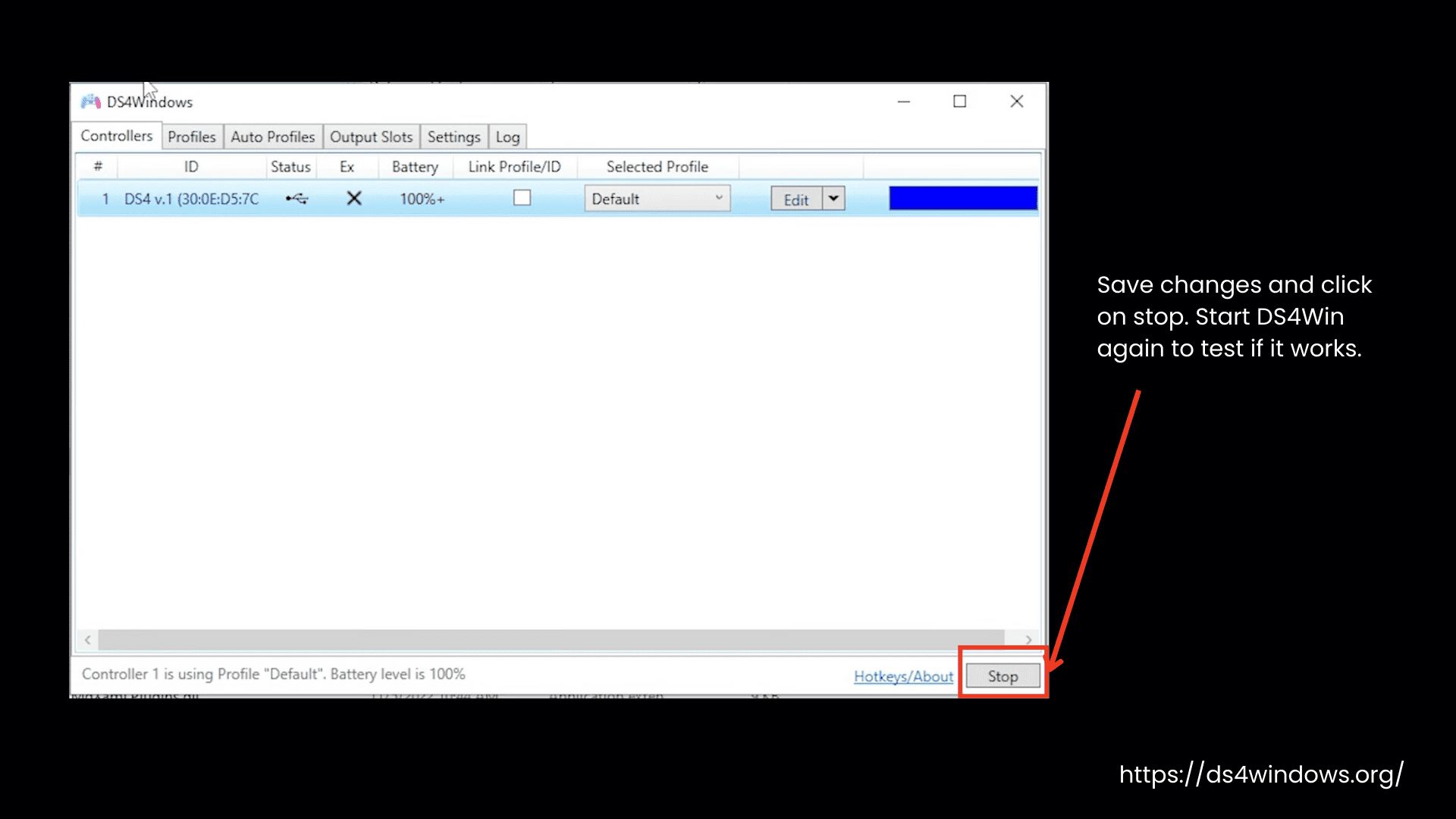Open the Default selected profile dropdown
1456x819 pixels.
(x=657, y=199)
